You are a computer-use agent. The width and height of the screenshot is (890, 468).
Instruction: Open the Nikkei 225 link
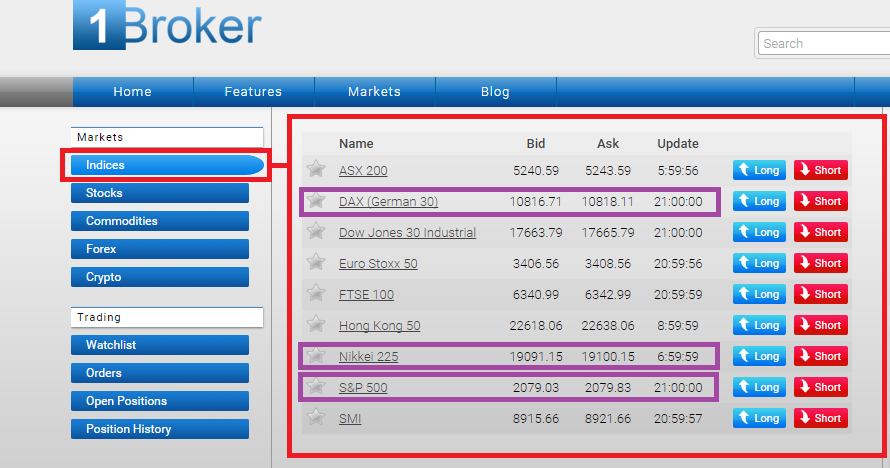[368, 357]
